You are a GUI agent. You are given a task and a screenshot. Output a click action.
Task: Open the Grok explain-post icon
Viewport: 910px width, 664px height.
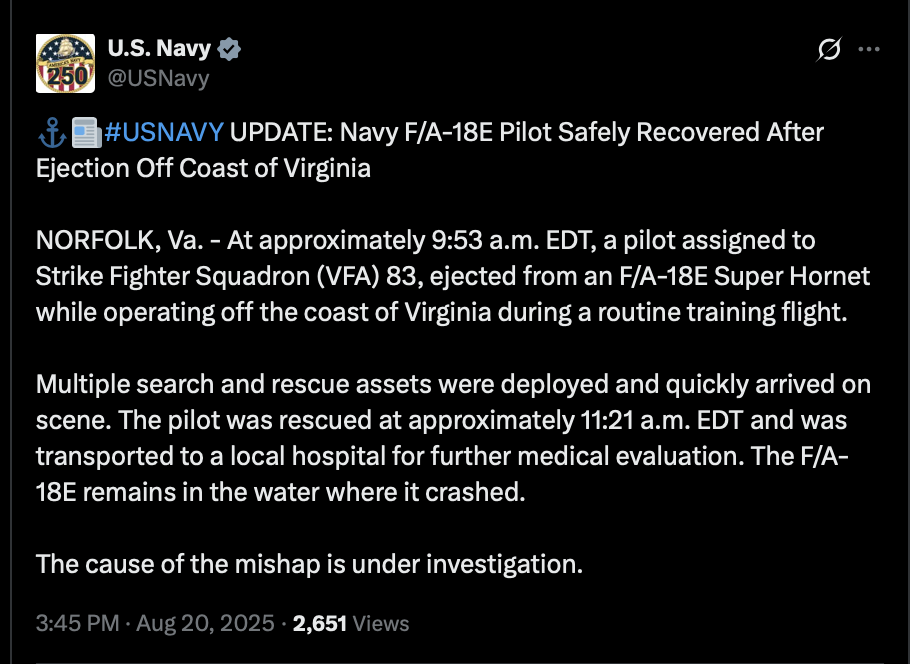tap(829, 49)
